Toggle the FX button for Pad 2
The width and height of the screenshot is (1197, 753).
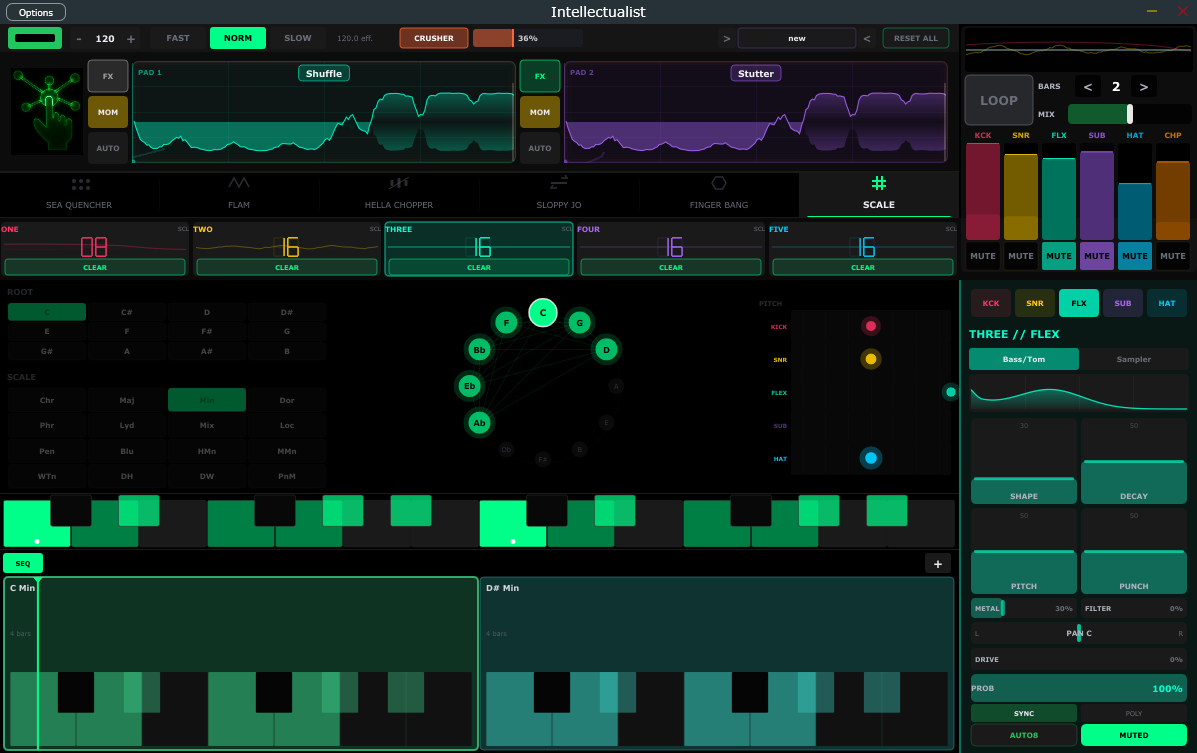540,76
